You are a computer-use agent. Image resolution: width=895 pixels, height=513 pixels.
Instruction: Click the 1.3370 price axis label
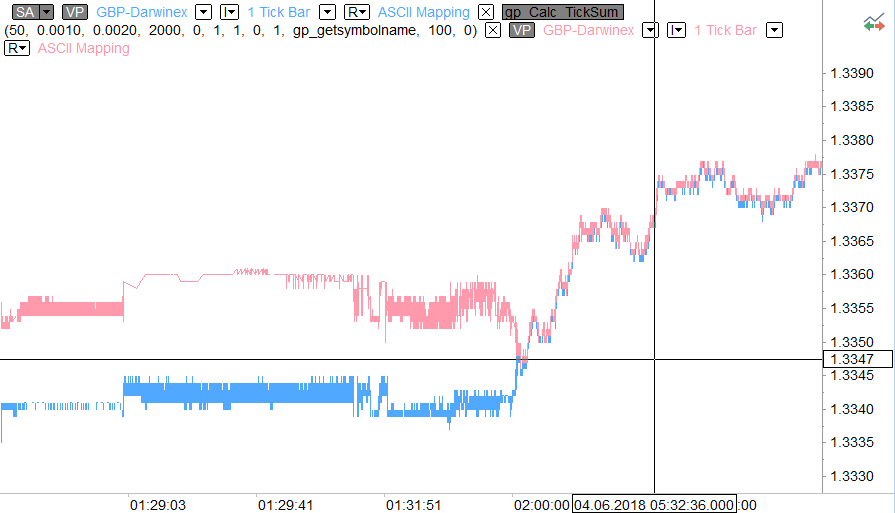(852, 207)
